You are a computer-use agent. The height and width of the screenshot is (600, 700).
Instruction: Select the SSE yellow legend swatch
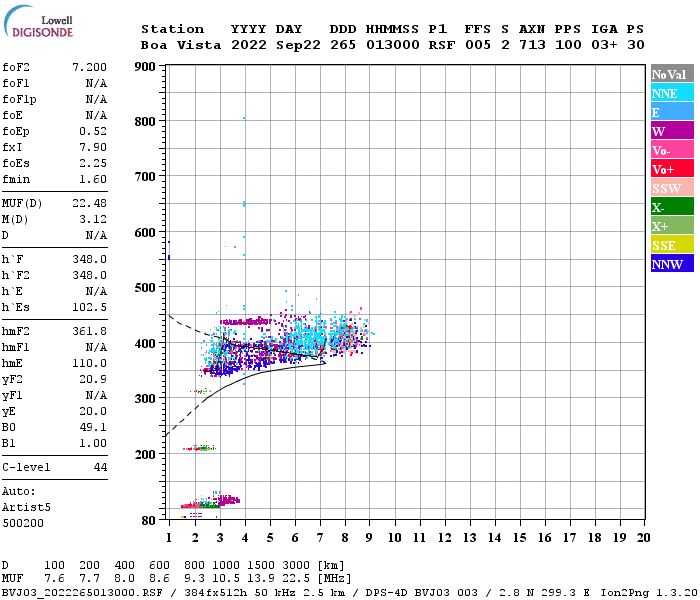[x=672, y=245]
